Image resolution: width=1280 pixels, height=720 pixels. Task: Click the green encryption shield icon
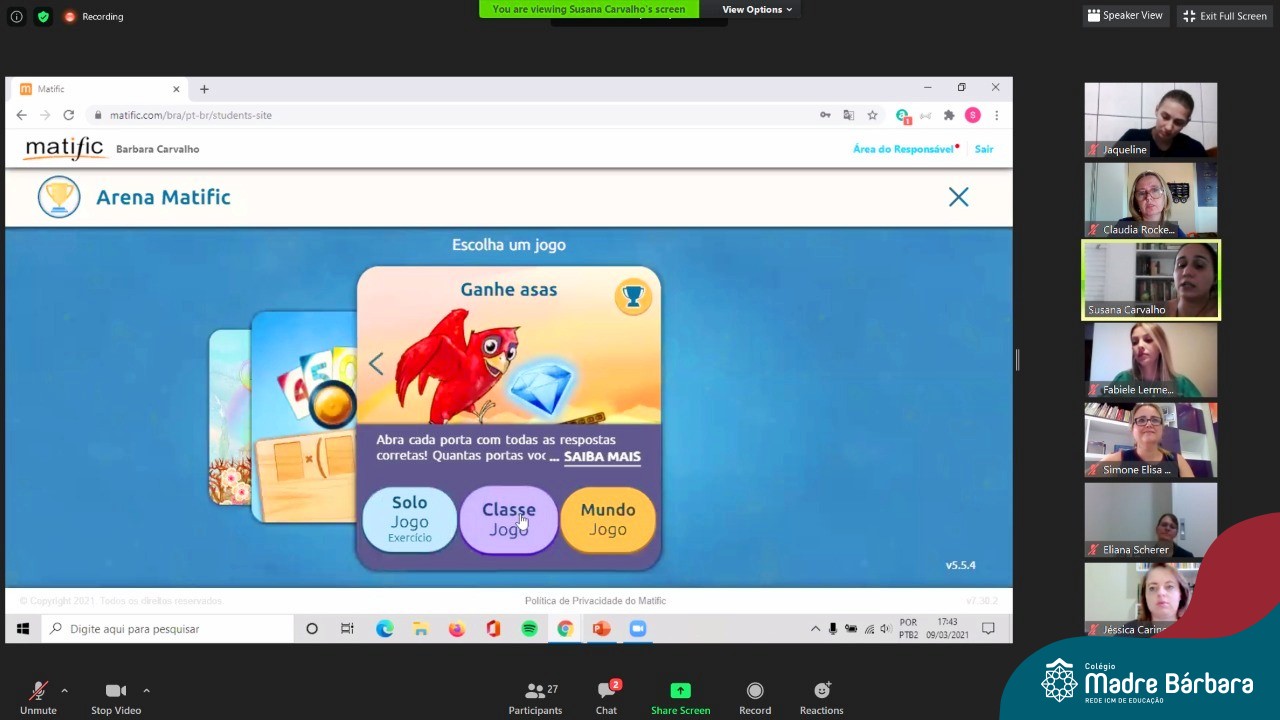pyautogui.click(x=43, y=16)
